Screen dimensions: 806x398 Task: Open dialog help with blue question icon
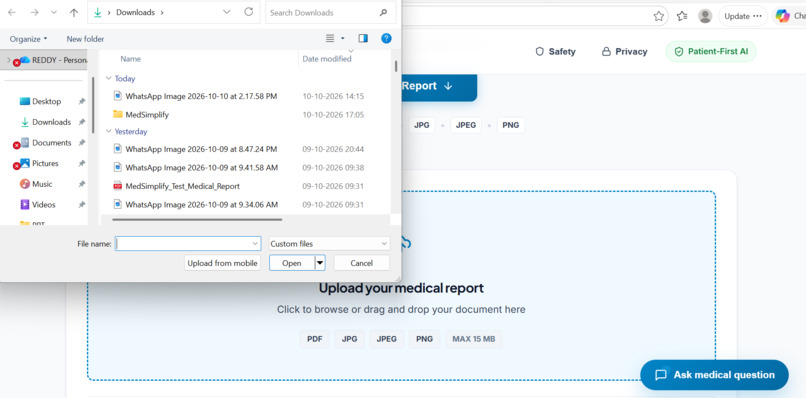[387, 39]
